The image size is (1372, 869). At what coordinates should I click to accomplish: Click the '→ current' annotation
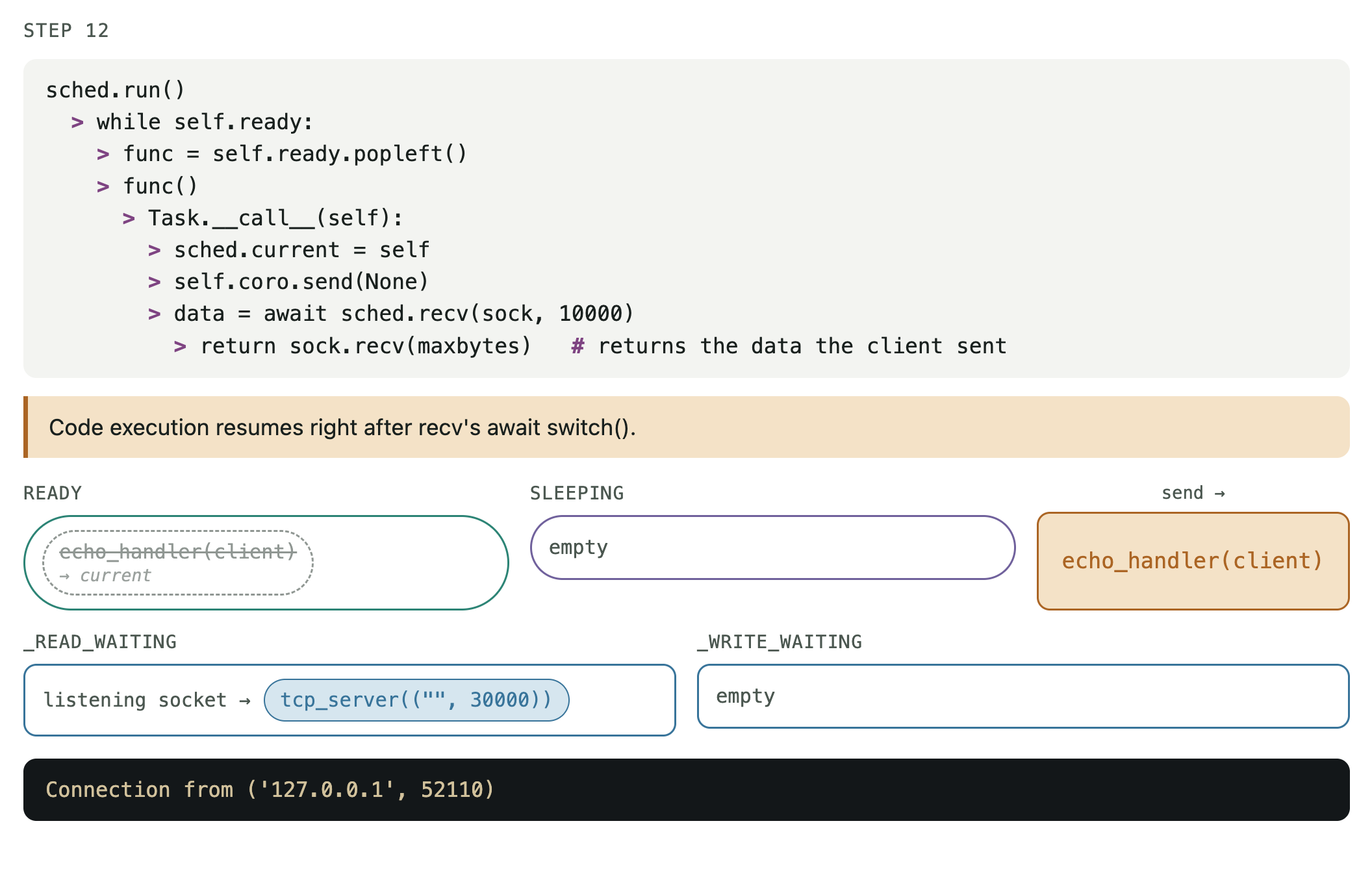(105, 575)
